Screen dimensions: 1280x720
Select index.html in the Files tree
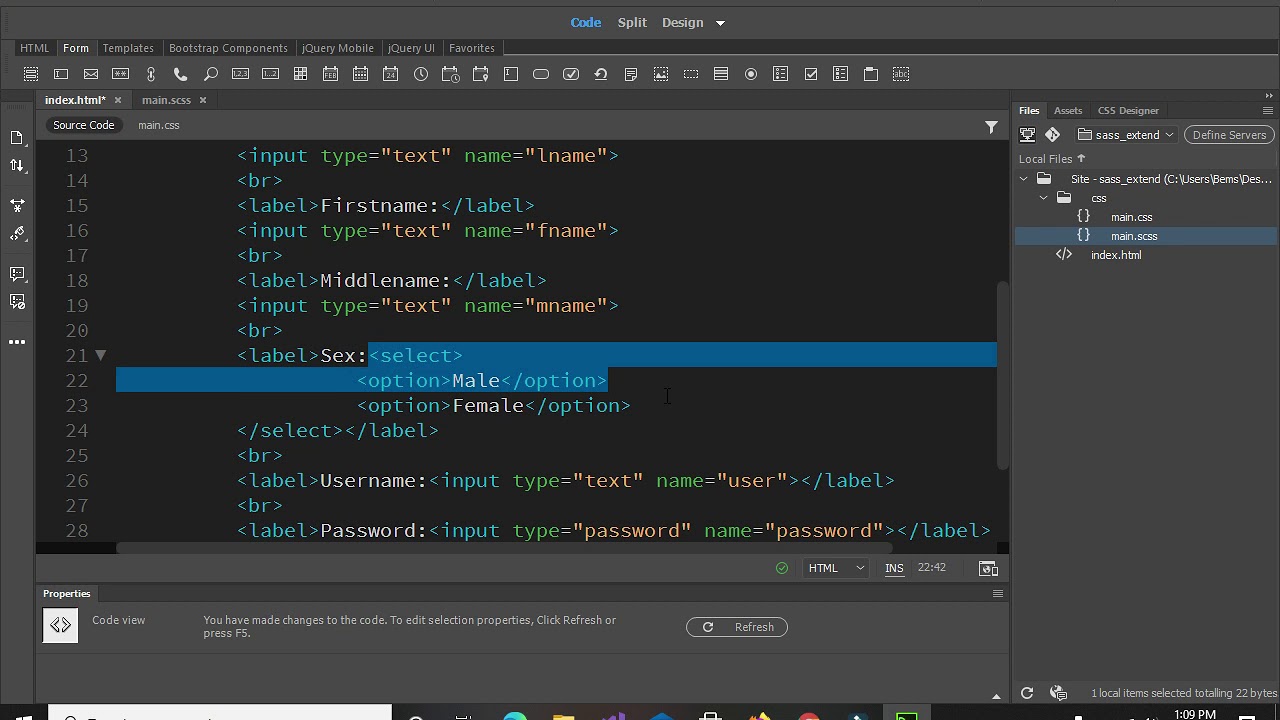[1116, 255]
